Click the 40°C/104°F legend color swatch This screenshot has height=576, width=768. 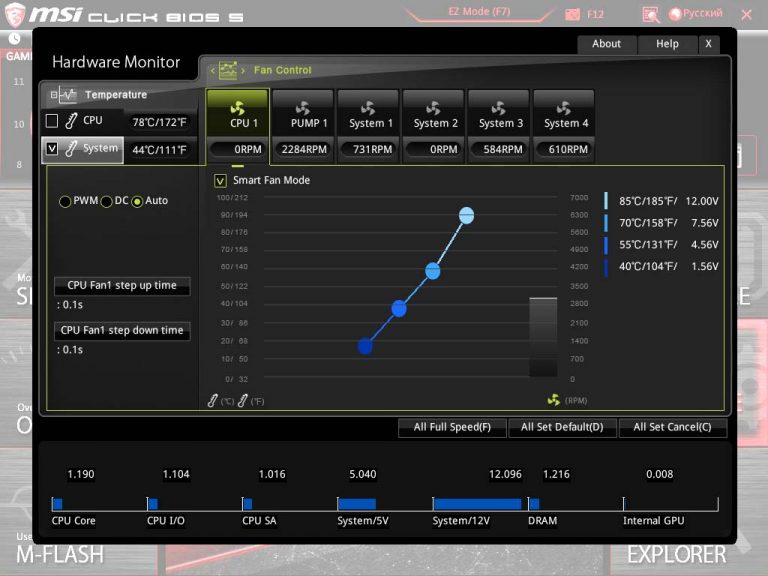[606, 267]
